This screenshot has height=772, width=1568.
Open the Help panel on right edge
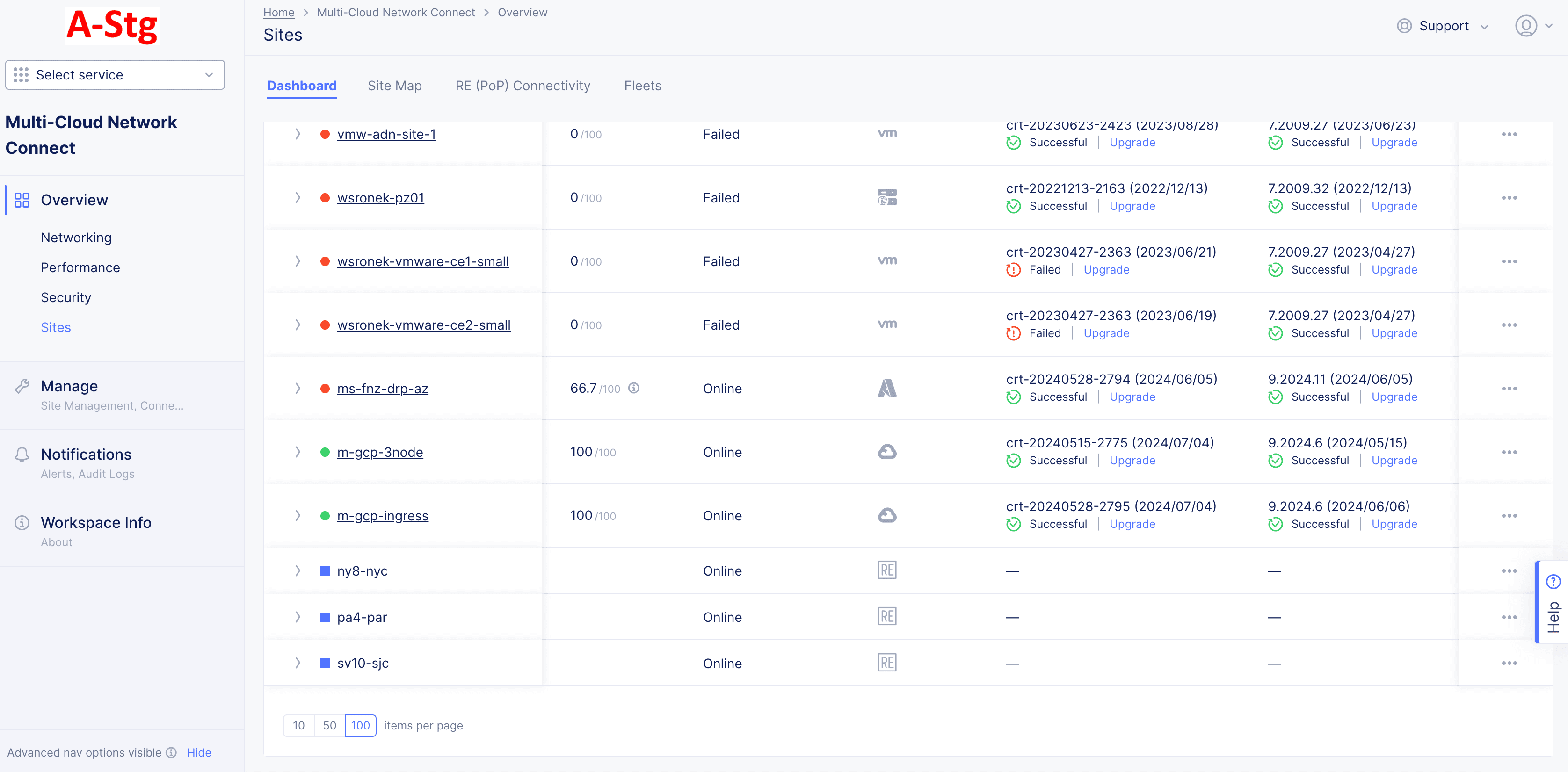[1553, 602]
